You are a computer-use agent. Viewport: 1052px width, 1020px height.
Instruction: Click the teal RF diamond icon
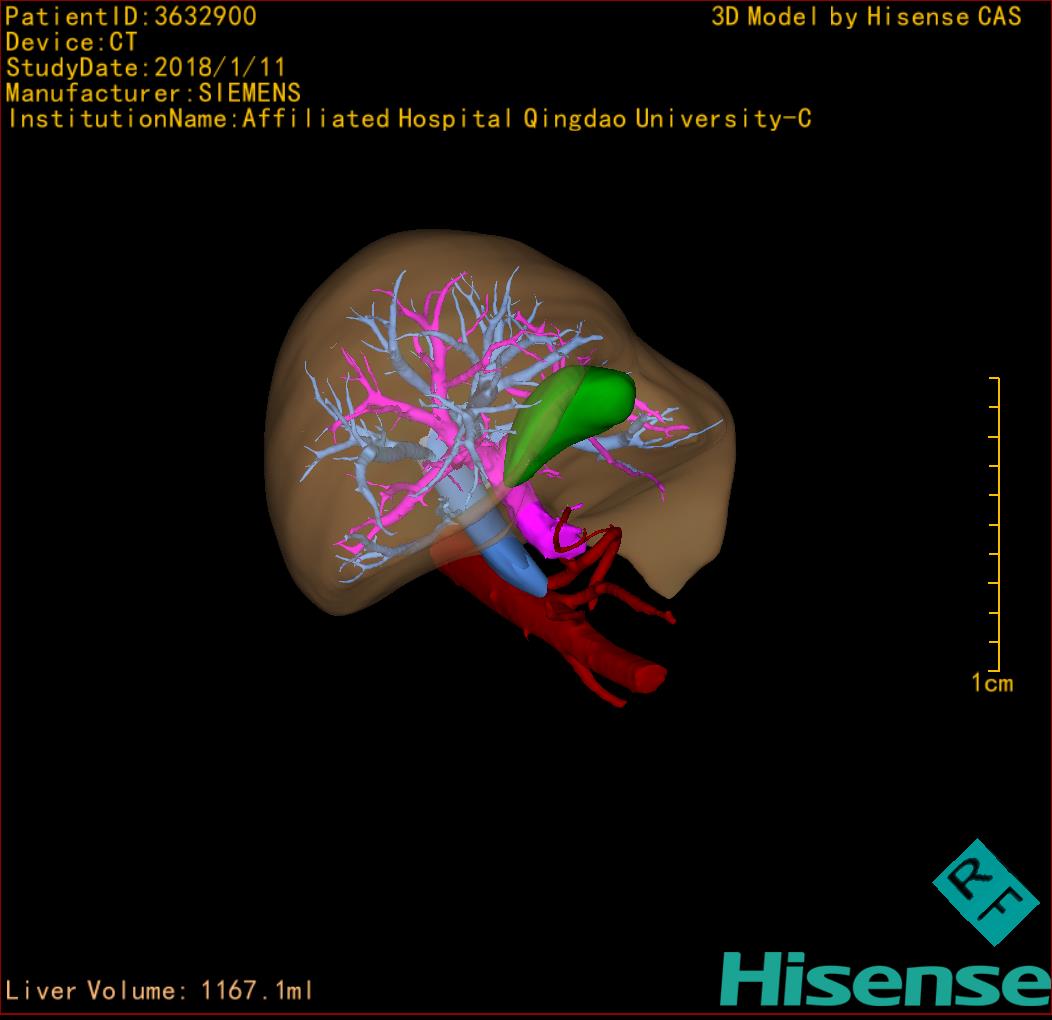click(985, 892)
